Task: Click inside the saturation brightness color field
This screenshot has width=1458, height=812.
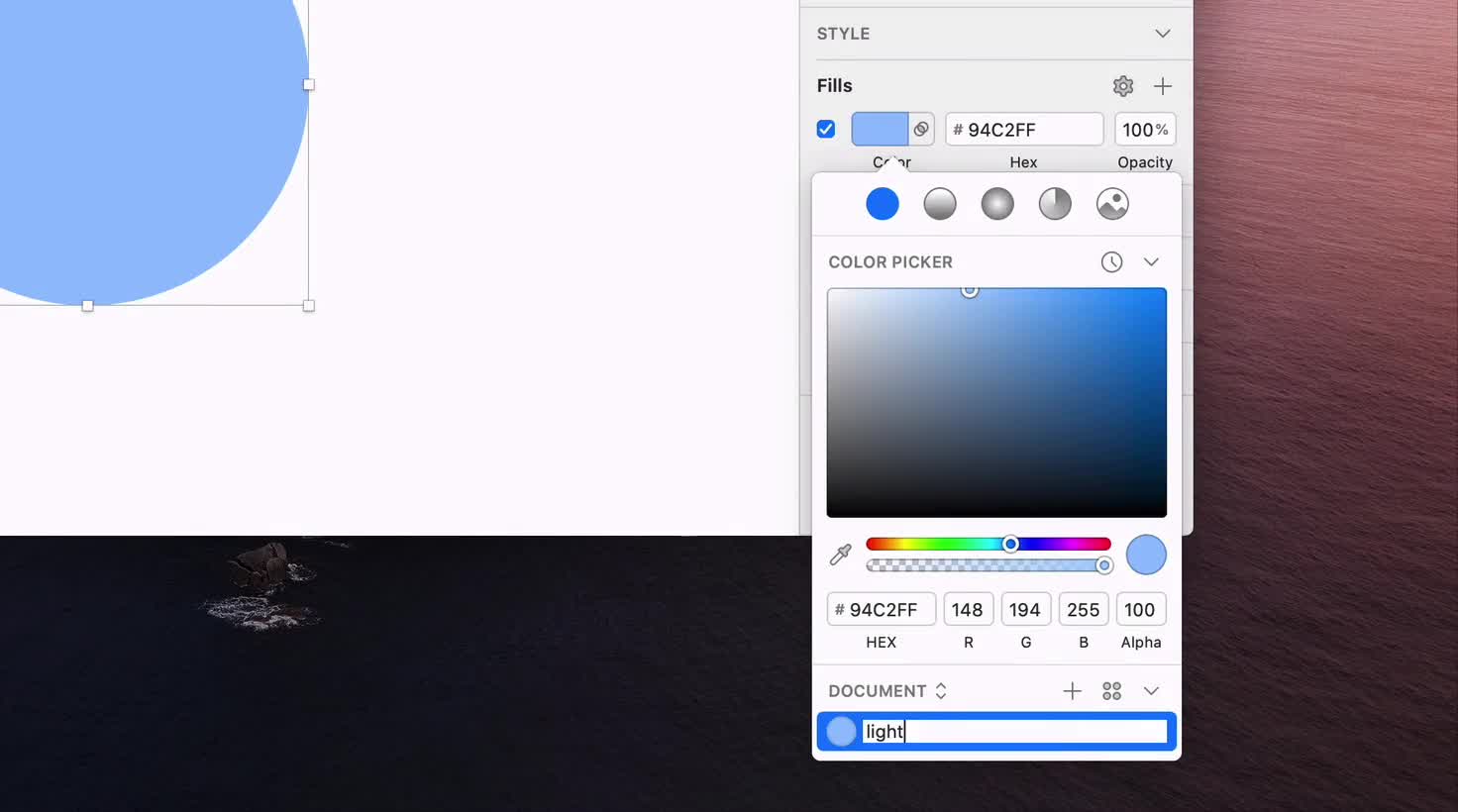Action: tap(996, 403)
